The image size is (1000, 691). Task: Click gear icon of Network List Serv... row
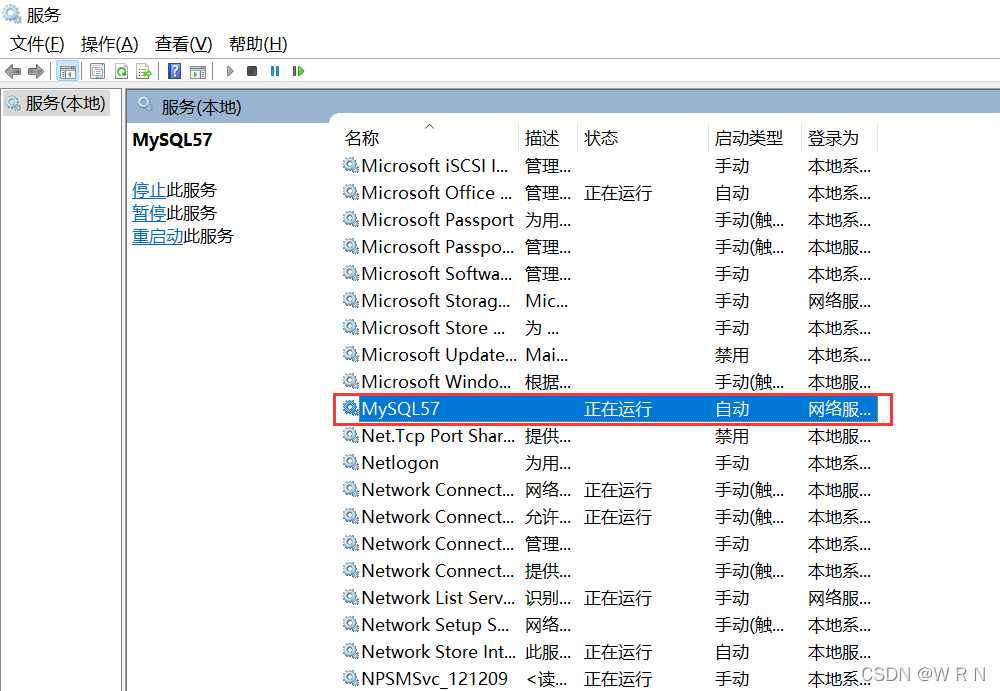(x=350, y=597)
